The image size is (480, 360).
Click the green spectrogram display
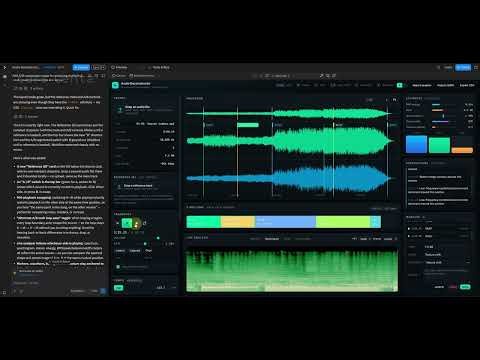tap(292, 270)
